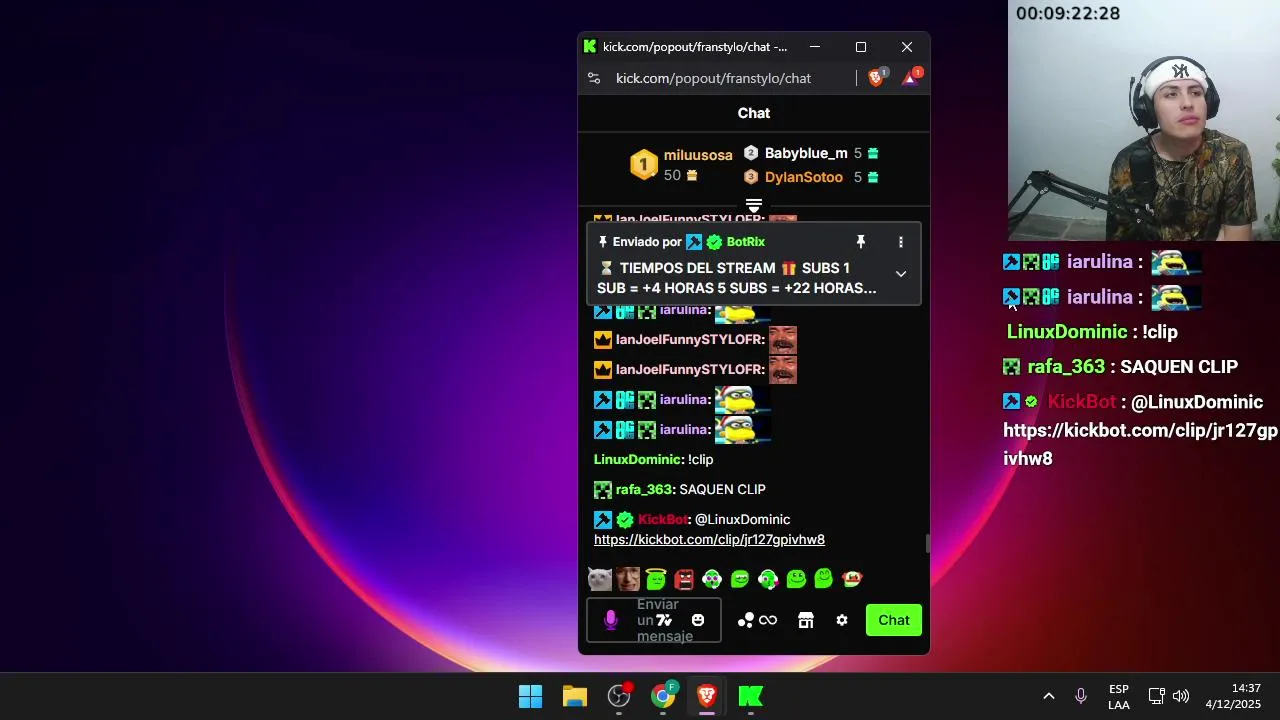Click the microphone tray icon
1280x720 pixels.
coord(1081,696)
